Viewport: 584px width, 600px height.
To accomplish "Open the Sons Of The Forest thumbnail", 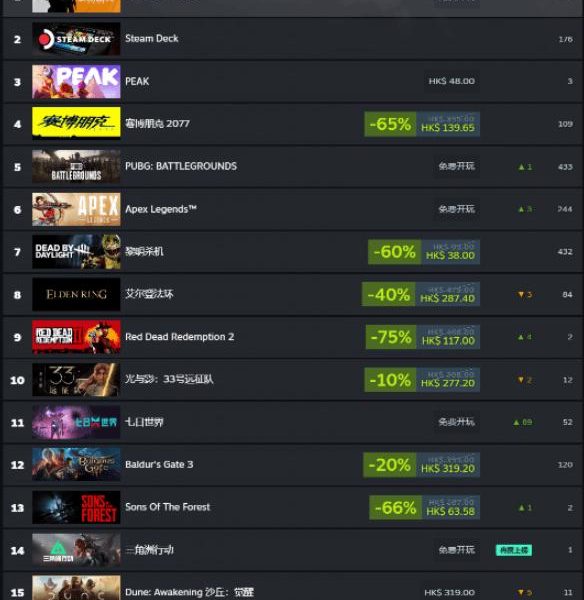I will pos(76,507).
